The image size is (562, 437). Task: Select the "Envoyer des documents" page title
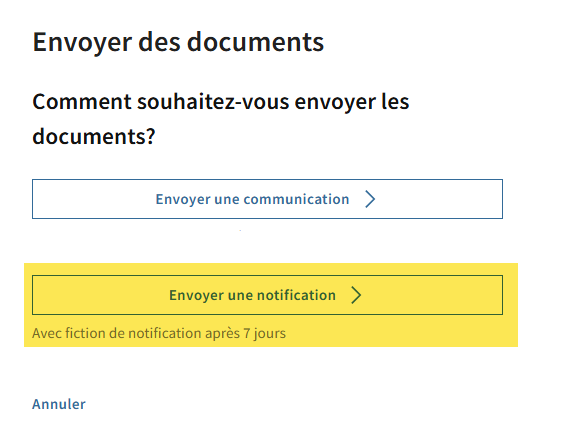tap(178, 43)
